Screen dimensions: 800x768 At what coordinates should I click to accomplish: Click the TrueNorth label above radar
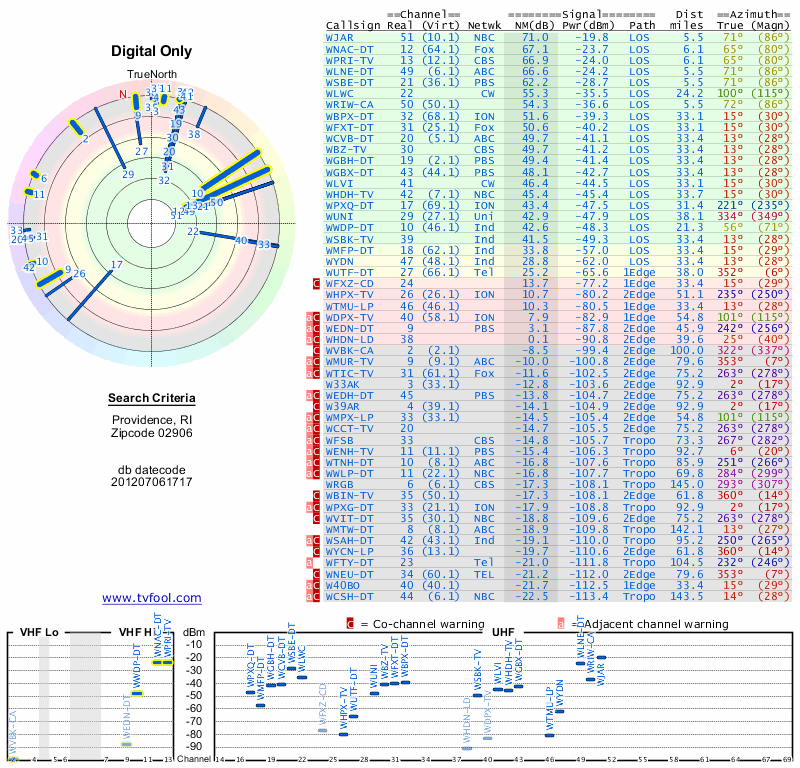pos(152,75)
